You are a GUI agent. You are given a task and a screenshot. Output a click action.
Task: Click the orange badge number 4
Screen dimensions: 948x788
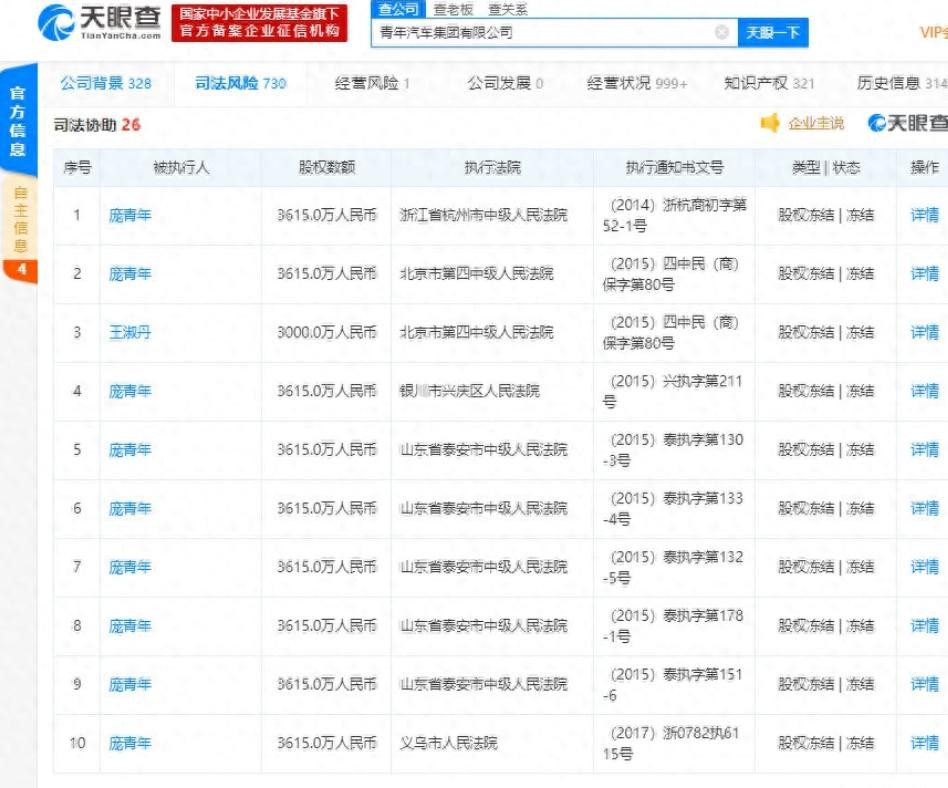coord(21,269)
